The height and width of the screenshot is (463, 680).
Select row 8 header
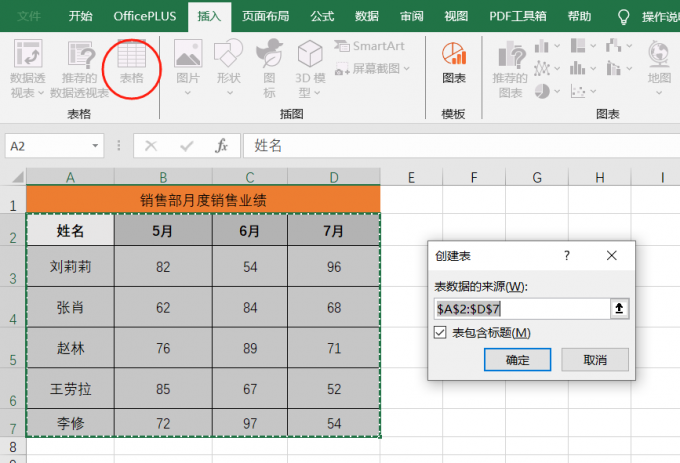click(13, 446)
